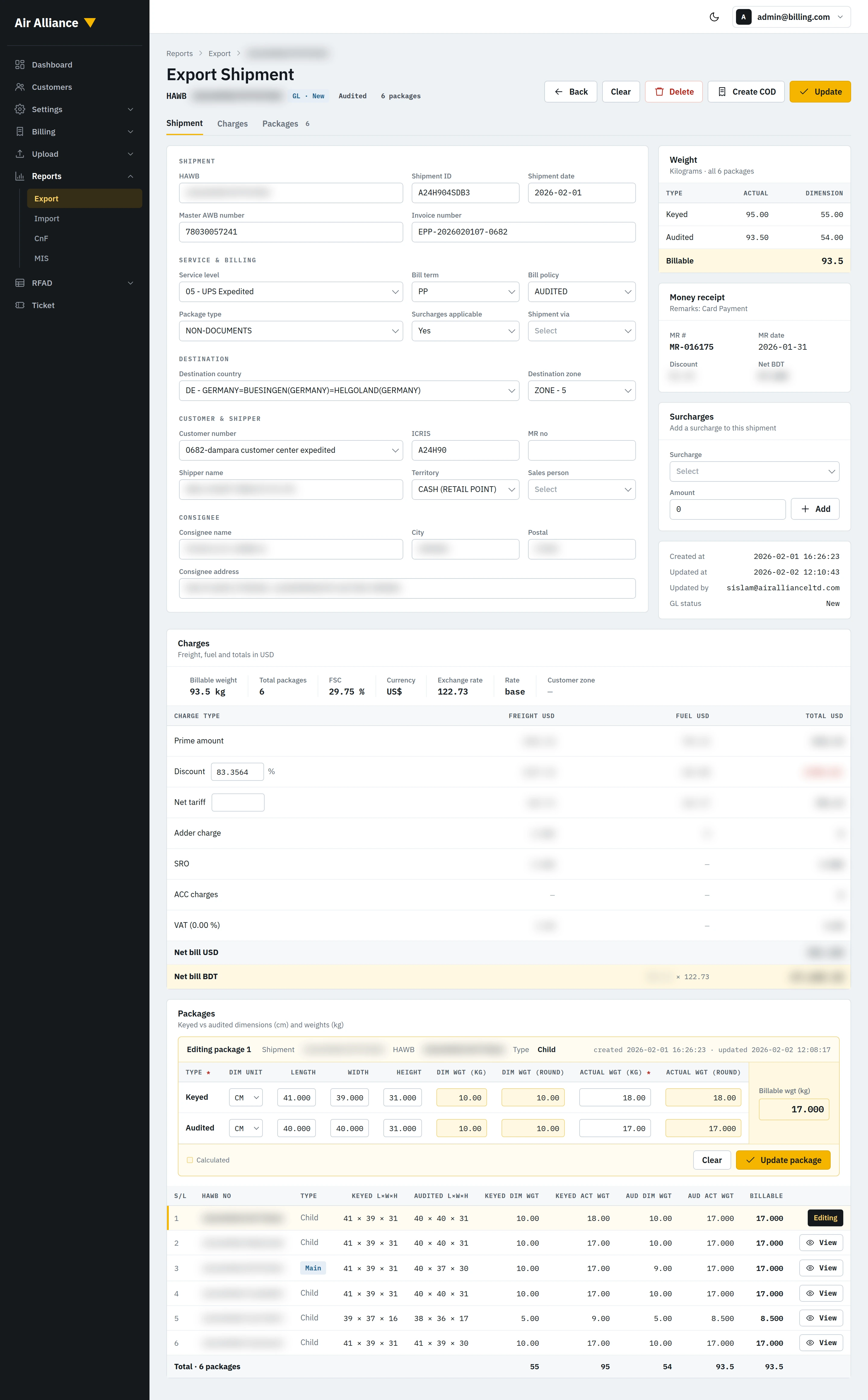Image resolution: width=868 pixels, height=1400 pixels.
Task: Open admin@billing.com account menu
Action: point(792,17)
